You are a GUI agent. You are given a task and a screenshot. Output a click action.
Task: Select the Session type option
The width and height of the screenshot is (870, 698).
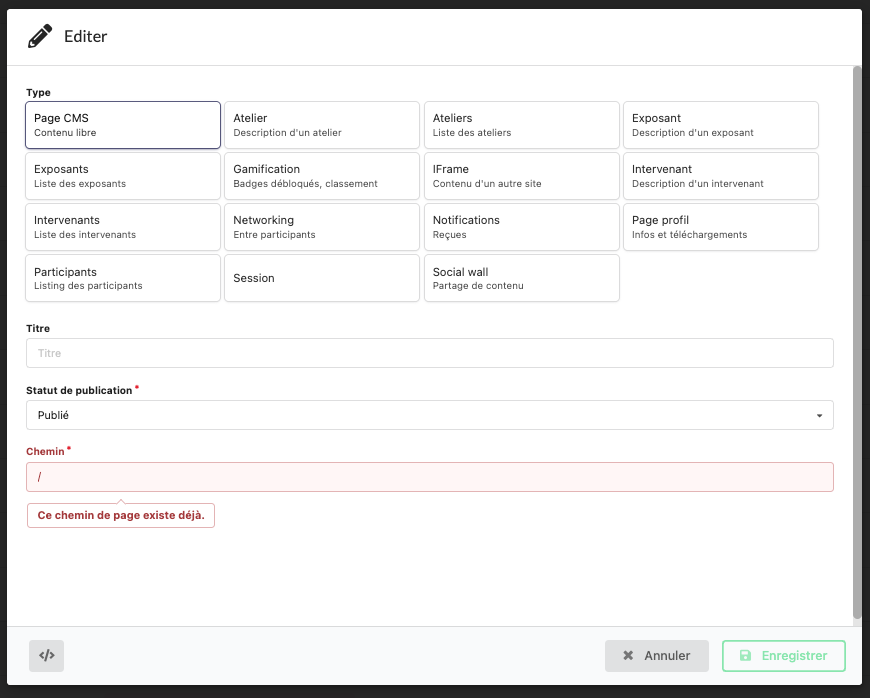click(321, 278)
